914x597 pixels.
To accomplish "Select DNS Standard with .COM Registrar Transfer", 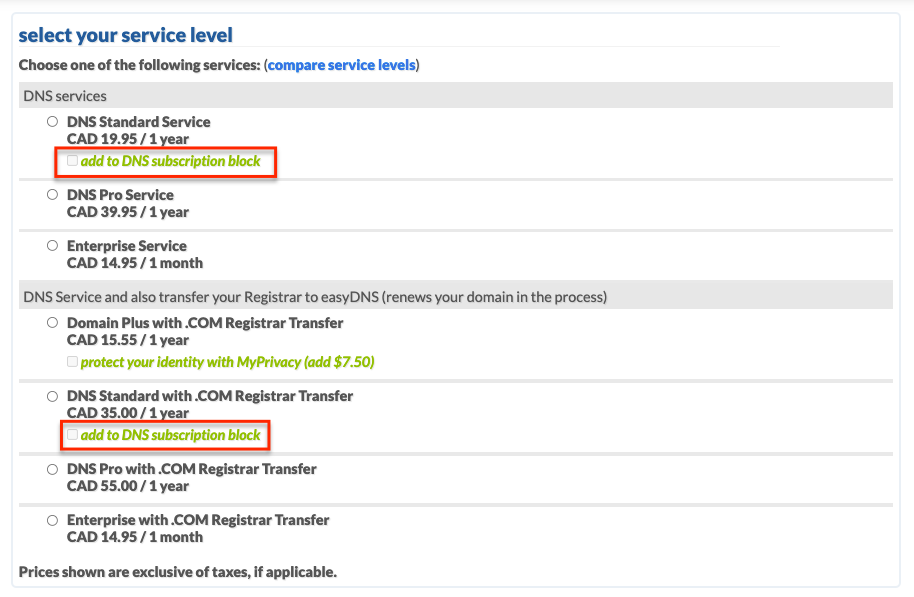I will coord(52,396).
